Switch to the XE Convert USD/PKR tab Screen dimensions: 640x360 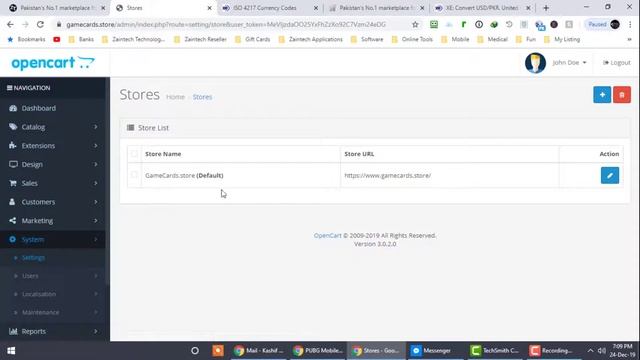pyautogui.click(x=482, y=8)
